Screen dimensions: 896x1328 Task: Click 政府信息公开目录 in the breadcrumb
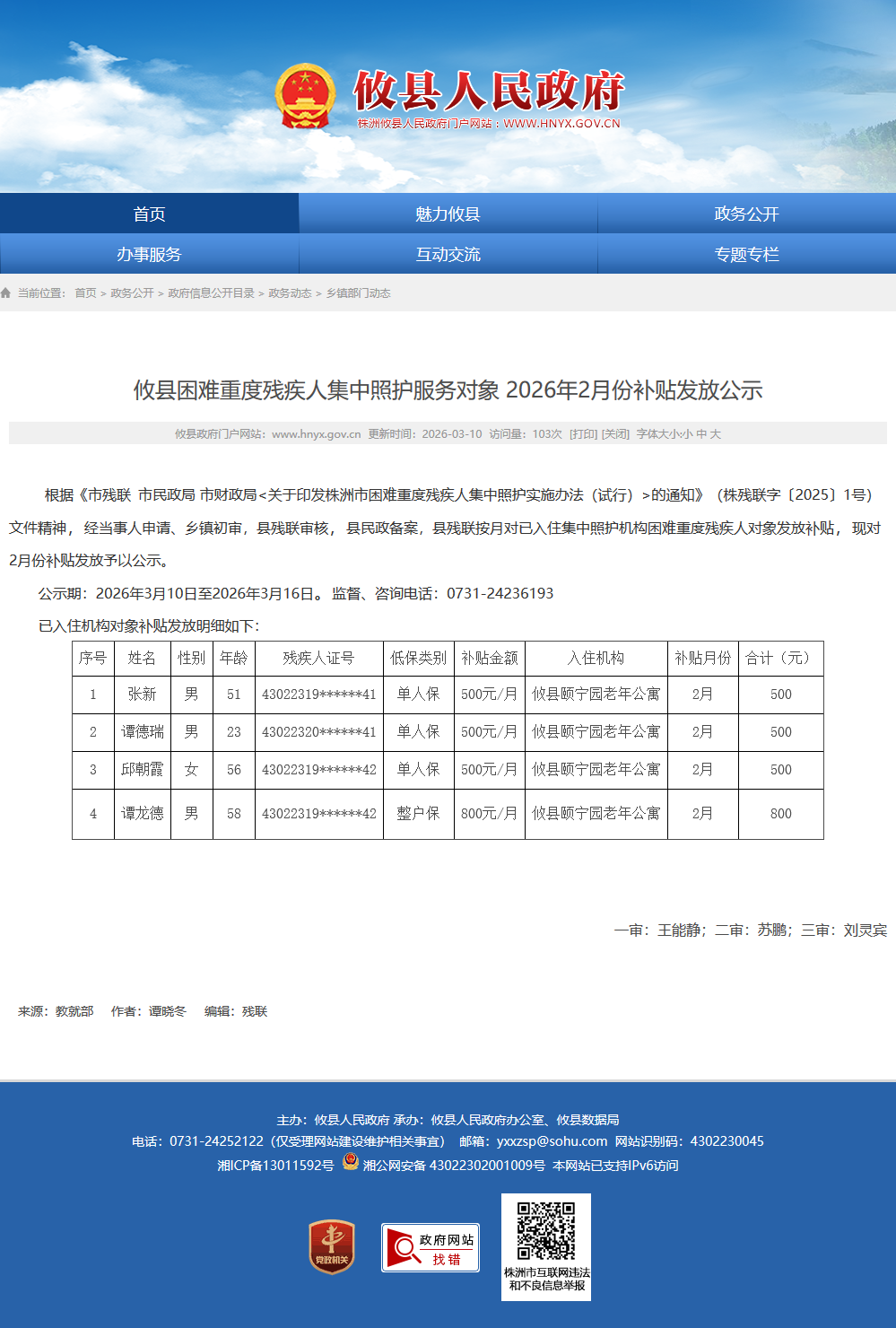211,293
